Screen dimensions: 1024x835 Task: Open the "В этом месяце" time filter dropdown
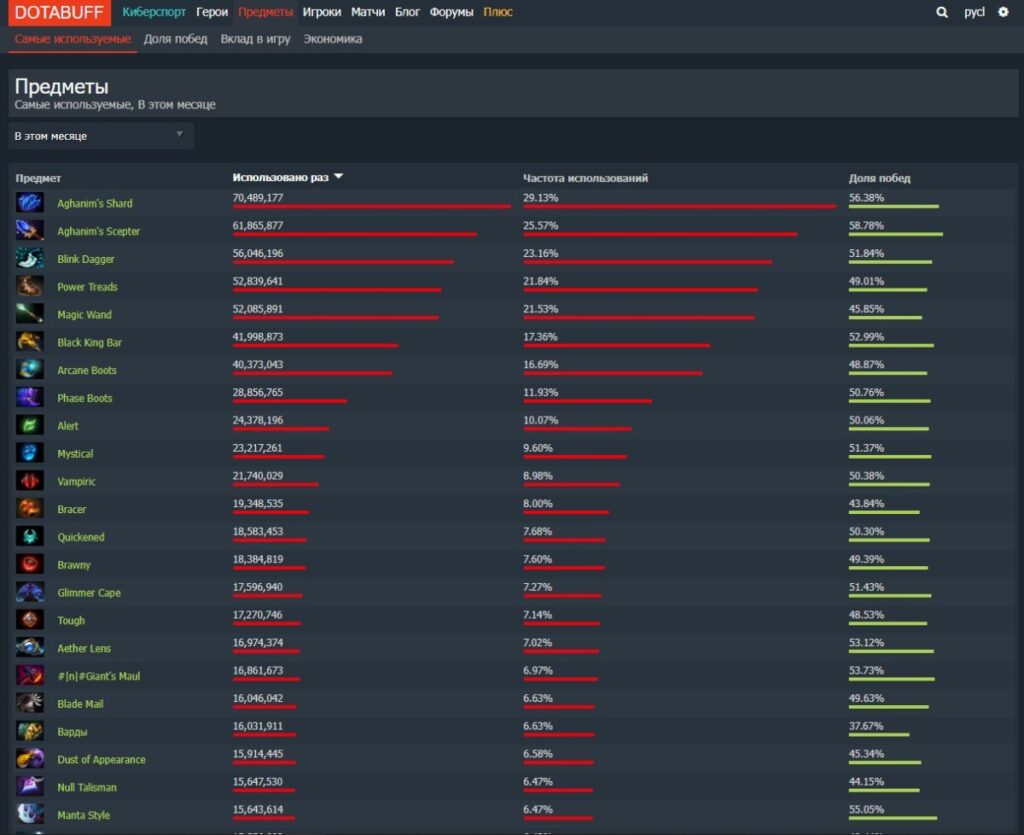[x=100, y=135]
